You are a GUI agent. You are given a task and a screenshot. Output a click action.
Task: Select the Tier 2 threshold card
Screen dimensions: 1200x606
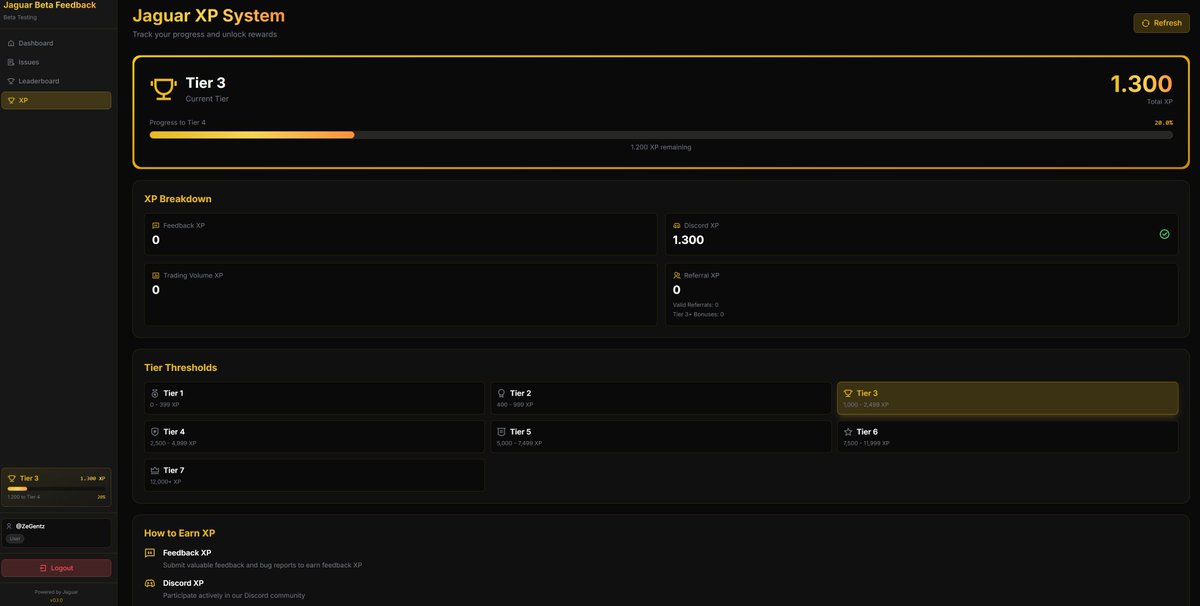pos(661,398)
